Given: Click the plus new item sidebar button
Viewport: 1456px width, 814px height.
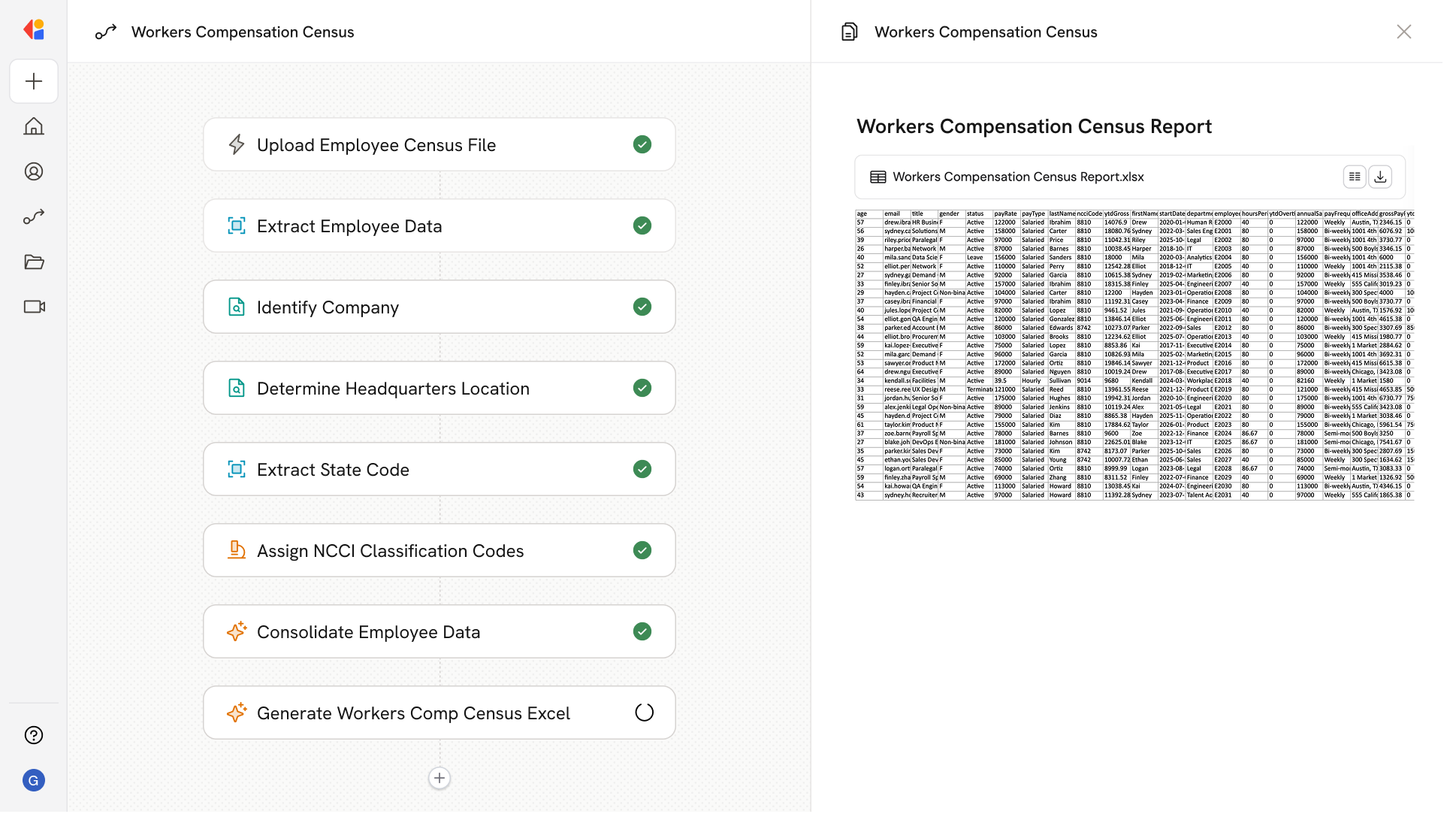Looking at the screenshot, I should (34, 81).
